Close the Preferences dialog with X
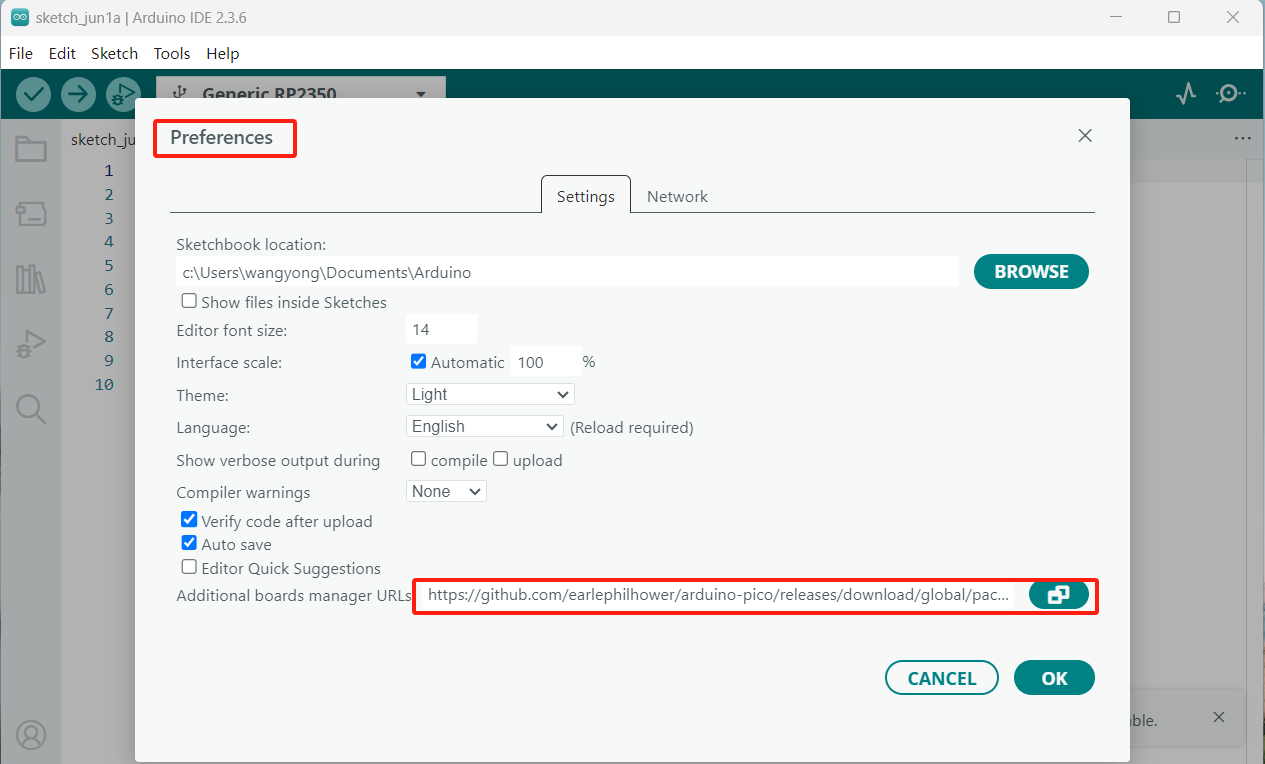Viewport: 1265px width, 764px height. (1085, 136)
